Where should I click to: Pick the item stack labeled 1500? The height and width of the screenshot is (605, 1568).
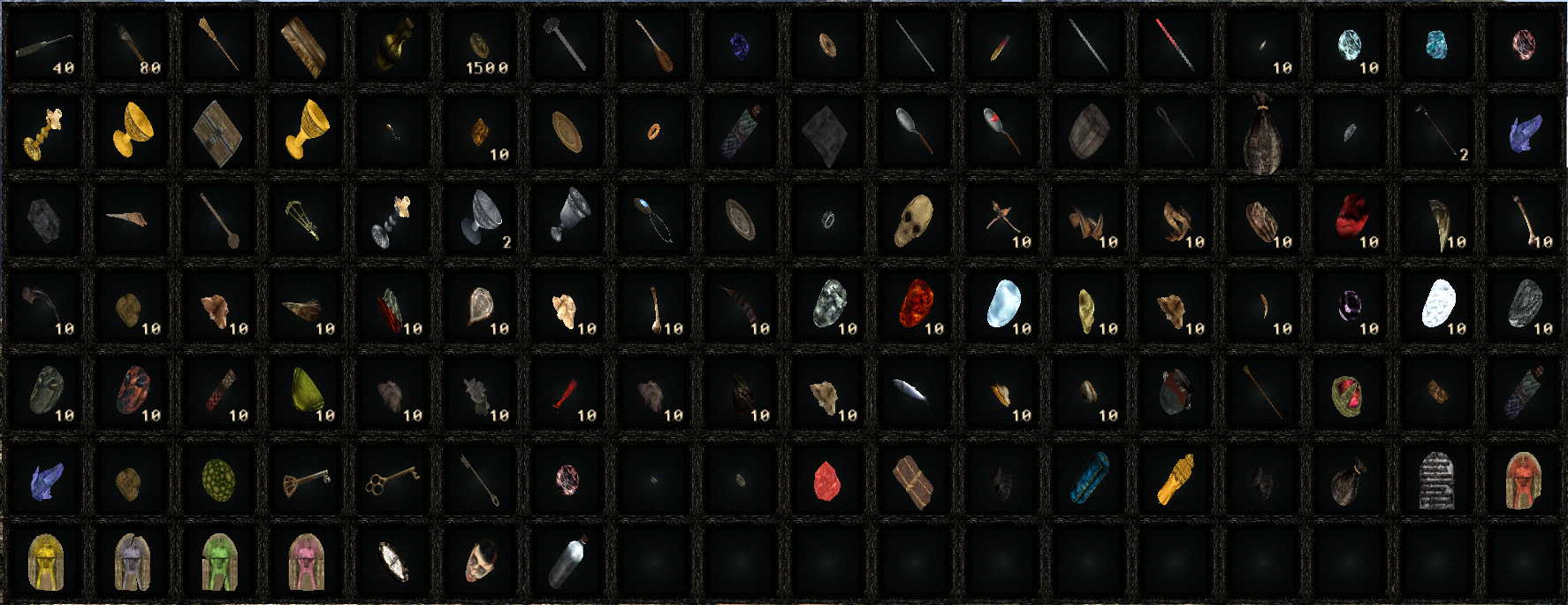tap(481, 44)
